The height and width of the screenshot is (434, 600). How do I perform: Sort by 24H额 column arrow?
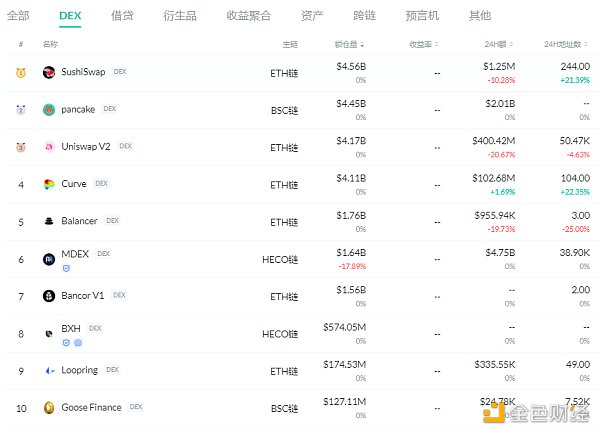coord(511,45)
